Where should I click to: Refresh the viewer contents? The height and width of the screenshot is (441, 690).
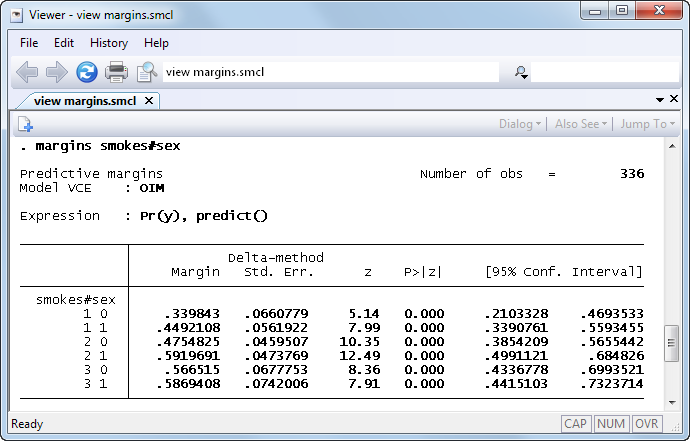[x=87, y=72]
